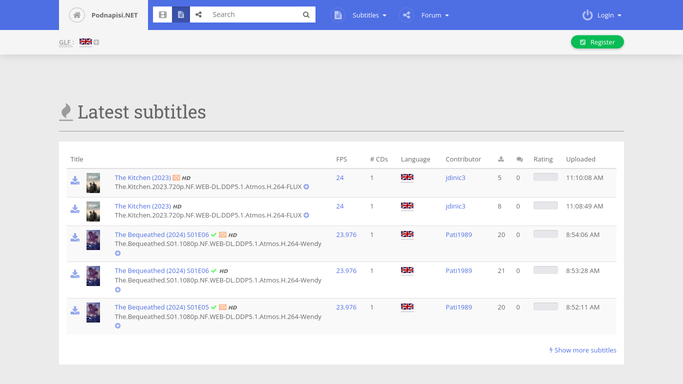Viewport: 683px width, 384px height.
Task: Select the subtitle document search mode icon
Action: (181, 15)
